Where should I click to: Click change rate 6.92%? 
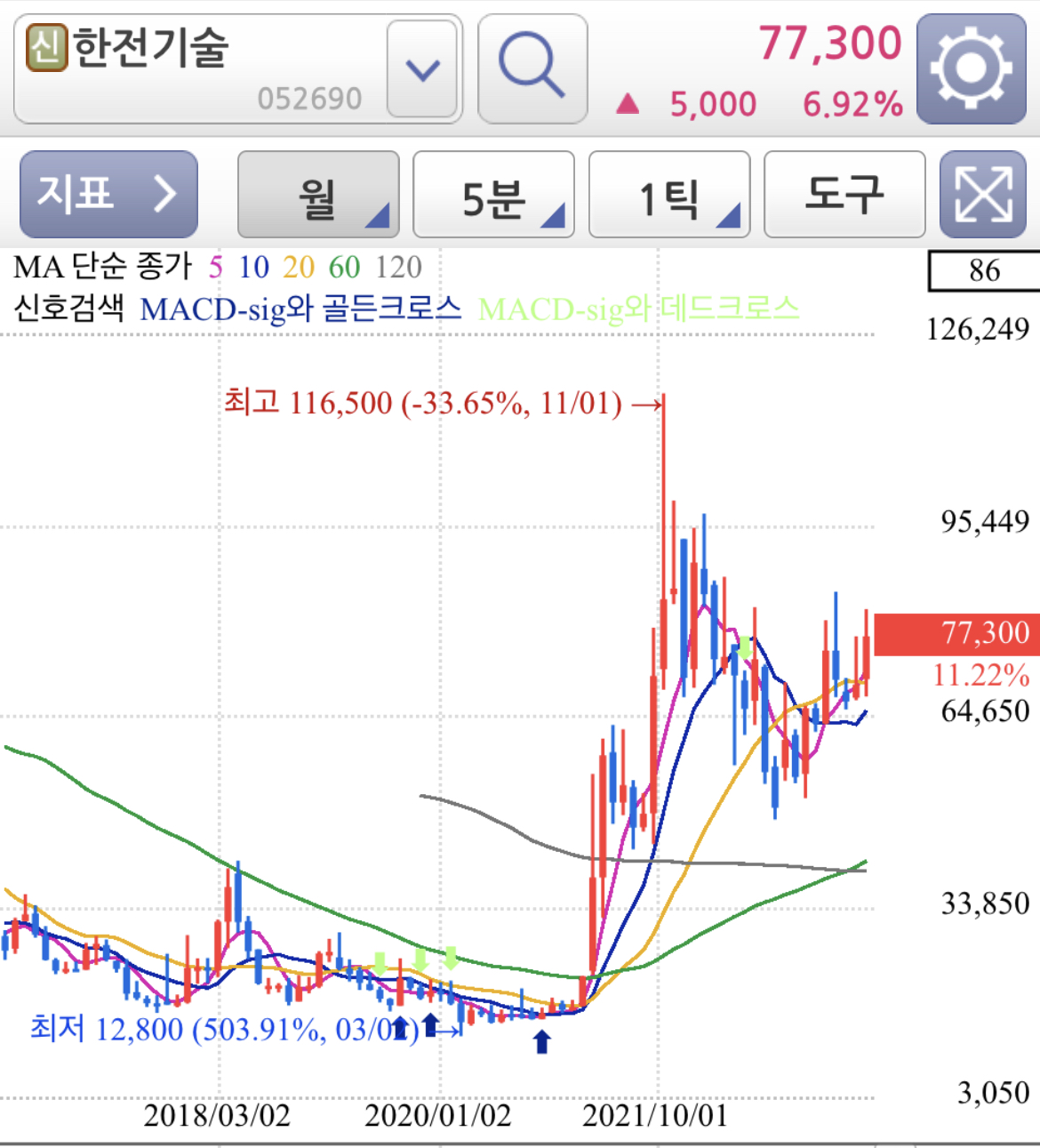[x=853, y=105]
